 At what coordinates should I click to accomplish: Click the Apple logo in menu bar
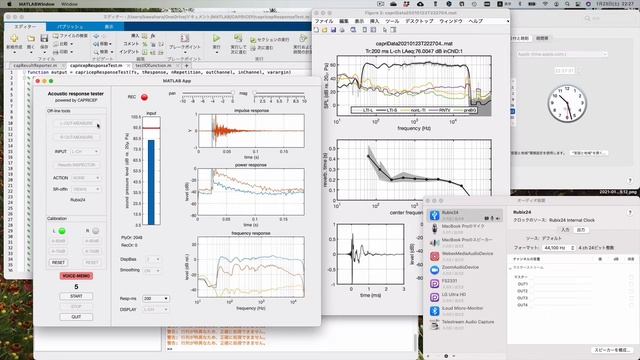[9, 4]
